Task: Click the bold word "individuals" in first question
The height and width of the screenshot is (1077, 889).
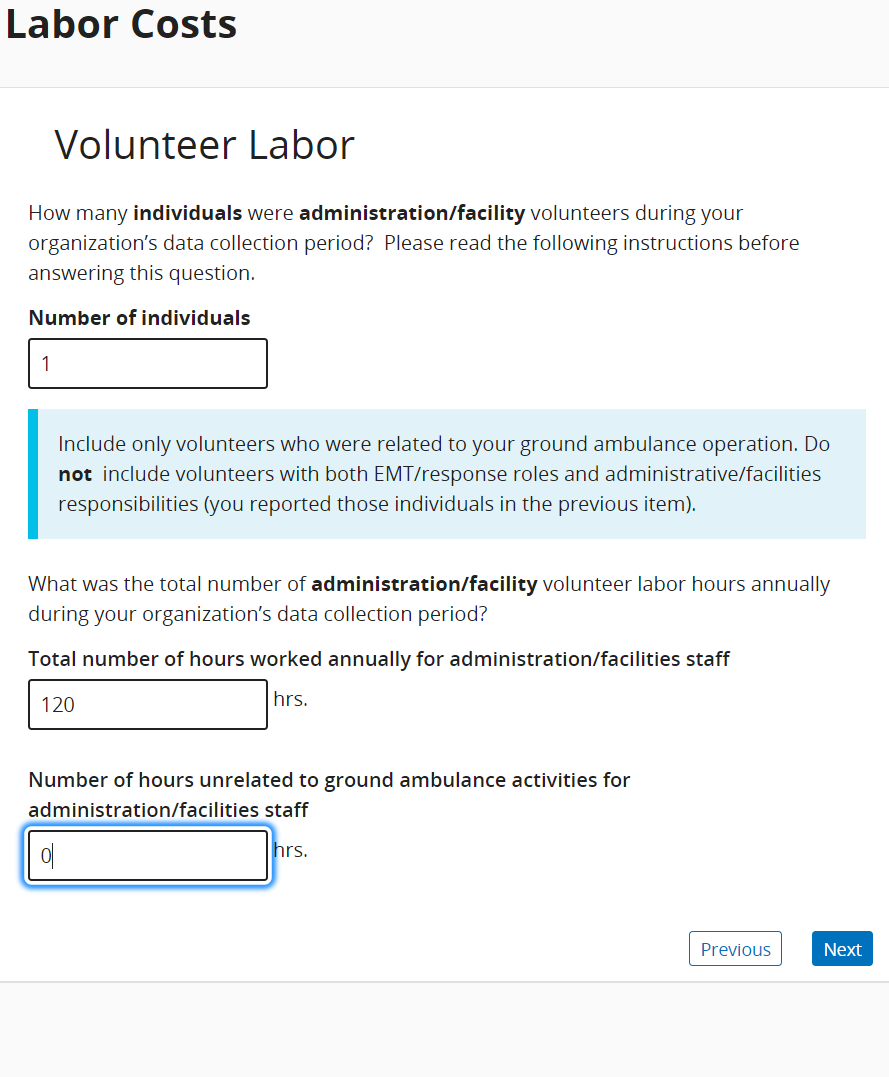Action: click(x=187, y=213)
